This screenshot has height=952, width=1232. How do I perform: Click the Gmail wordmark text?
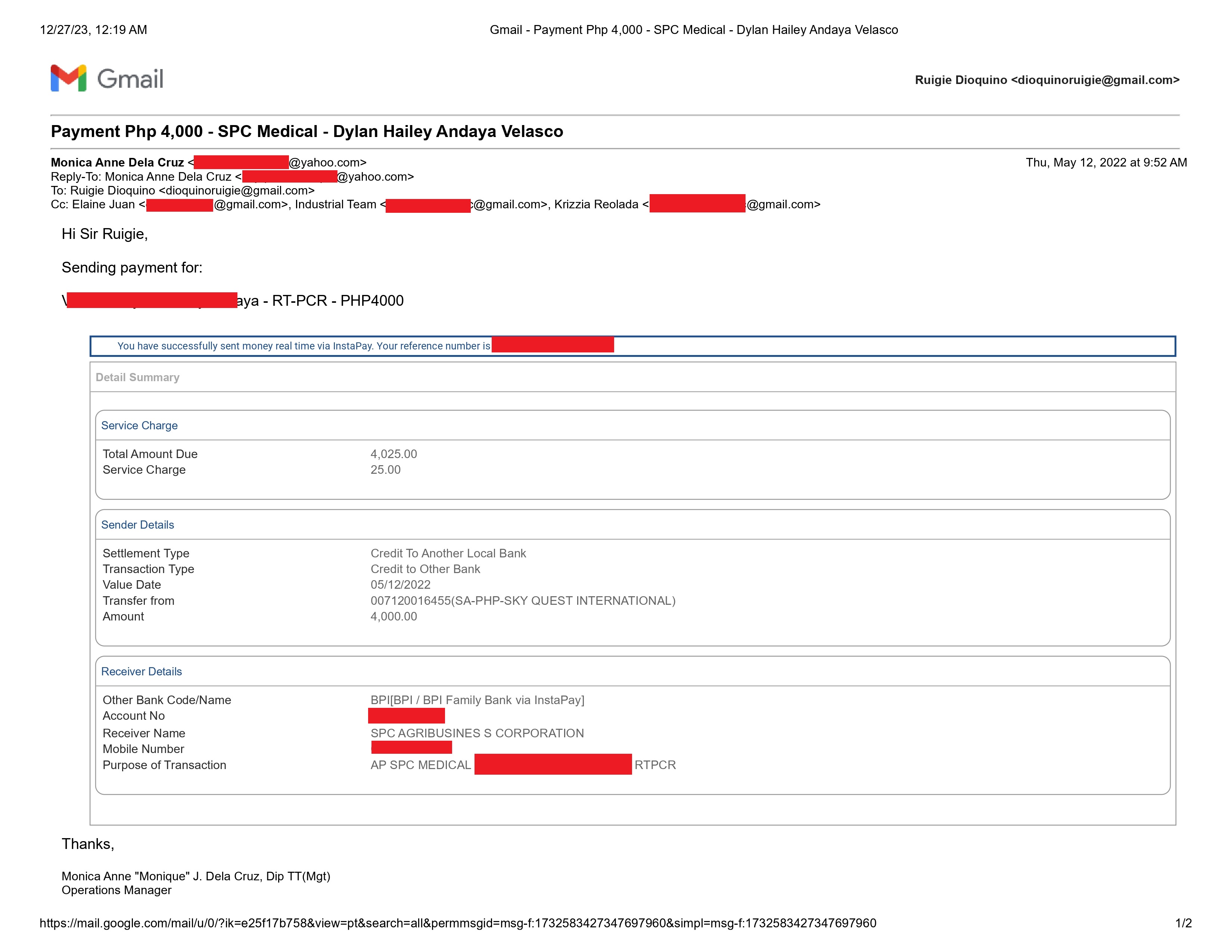click(x=130, y=79)
